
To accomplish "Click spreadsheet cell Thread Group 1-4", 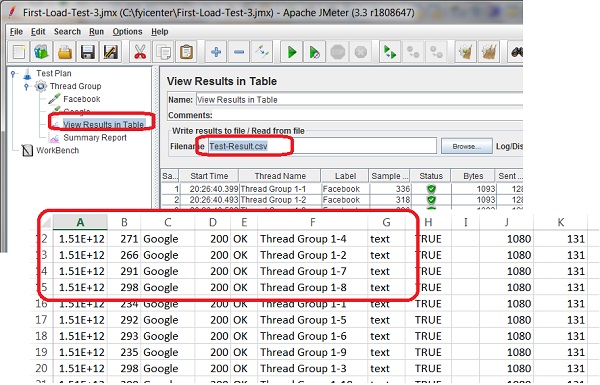I will (x=313, y=239).
